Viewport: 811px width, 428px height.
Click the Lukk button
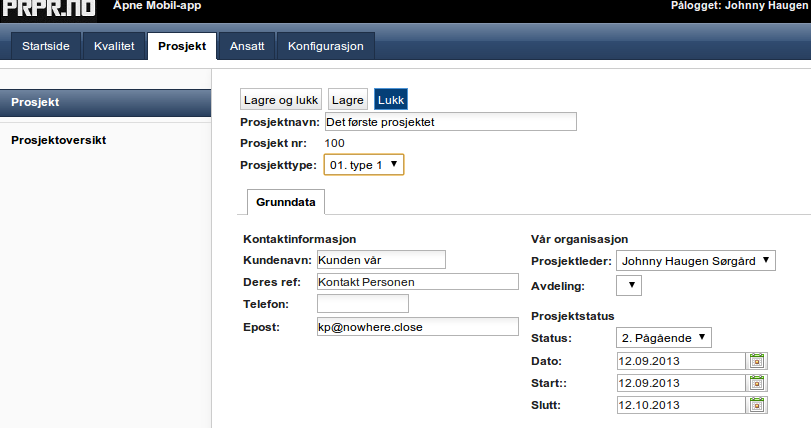click(x=391, y=100)
